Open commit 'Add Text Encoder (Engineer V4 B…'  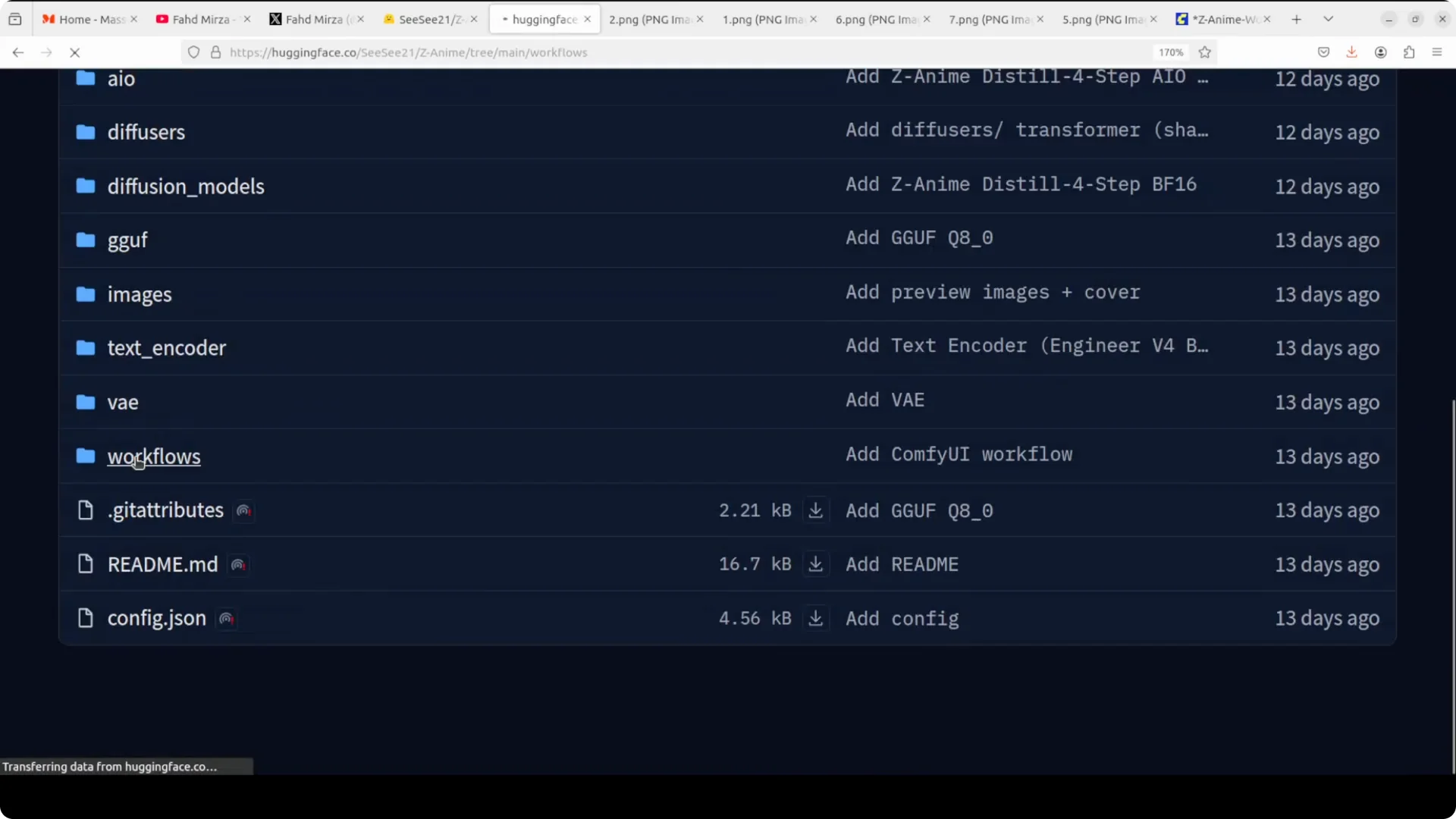(1028, 346)
